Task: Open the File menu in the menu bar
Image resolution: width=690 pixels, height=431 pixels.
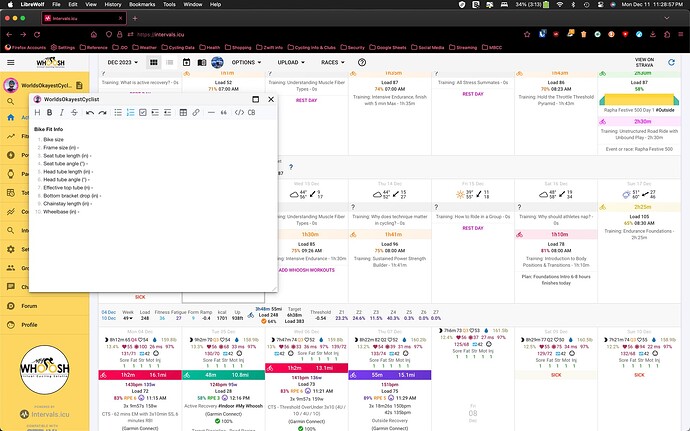Action: (56, 4)
